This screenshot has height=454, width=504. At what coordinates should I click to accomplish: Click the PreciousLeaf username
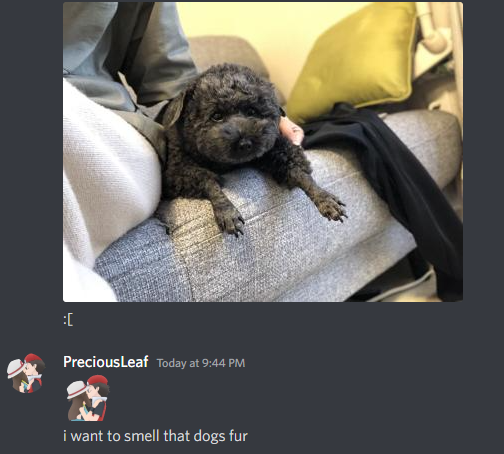pyautogui.click(x=106, y=362)
